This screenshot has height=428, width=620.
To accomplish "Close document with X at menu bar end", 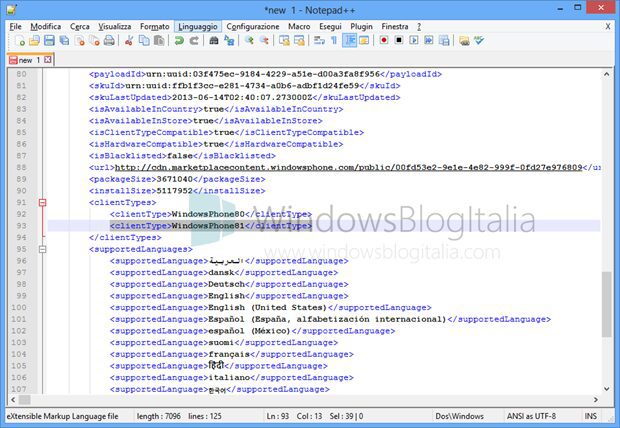I will (608, 27).
